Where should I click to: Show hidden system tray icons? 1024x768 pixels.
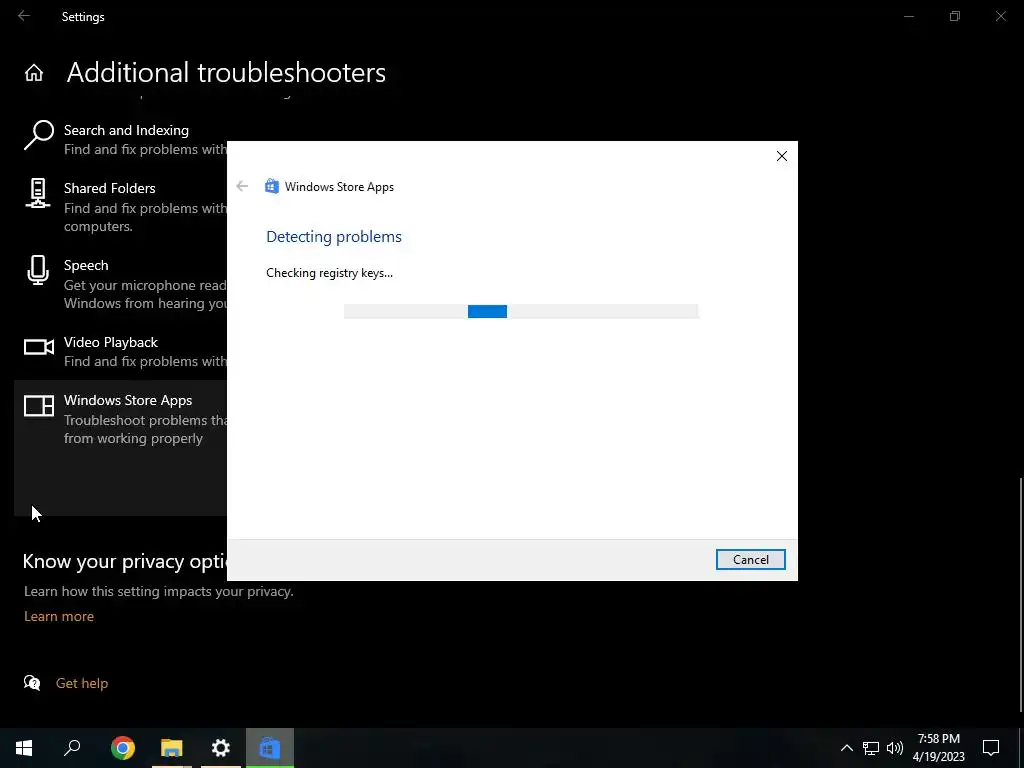846,748
